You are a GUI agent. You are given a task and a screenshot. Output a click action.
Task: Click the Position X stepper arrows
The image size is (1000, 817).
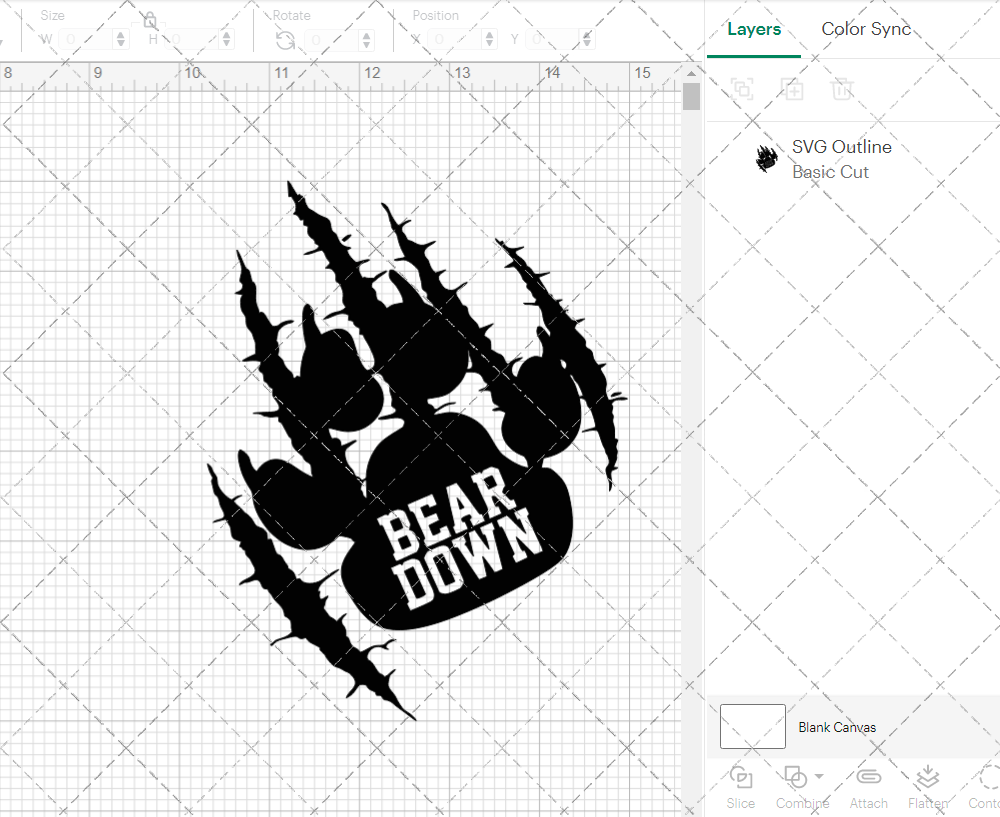(x=489, y=40)
